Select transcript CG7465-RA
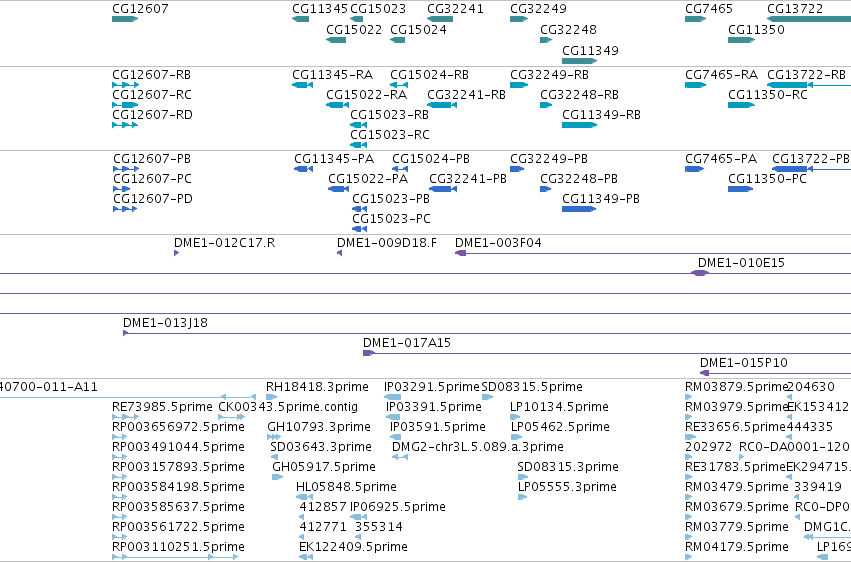The image size is (851, 562). [x=695, y=85]
